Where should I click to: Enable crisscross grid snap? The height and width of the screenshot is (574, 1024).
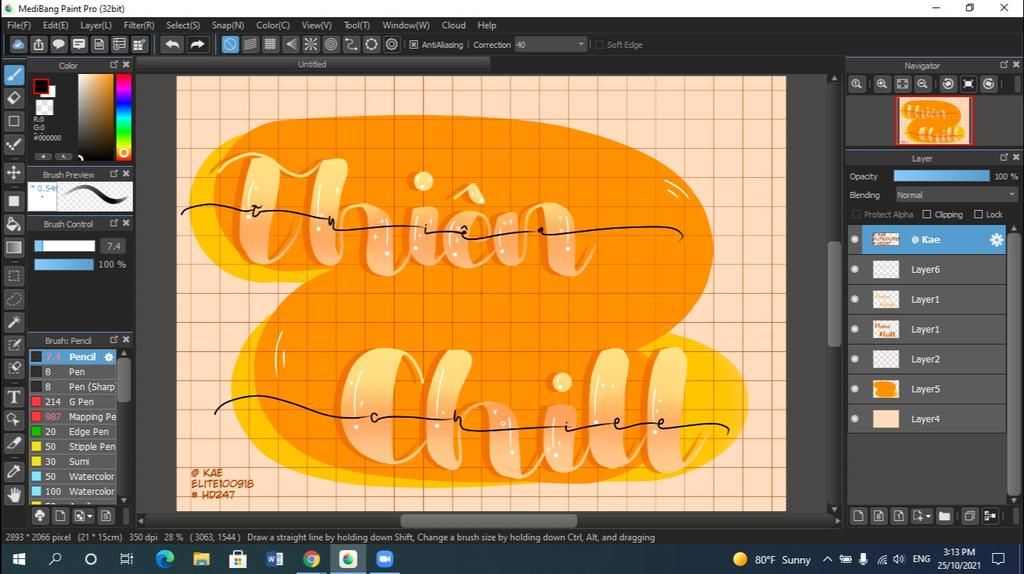tap(270, 44)
